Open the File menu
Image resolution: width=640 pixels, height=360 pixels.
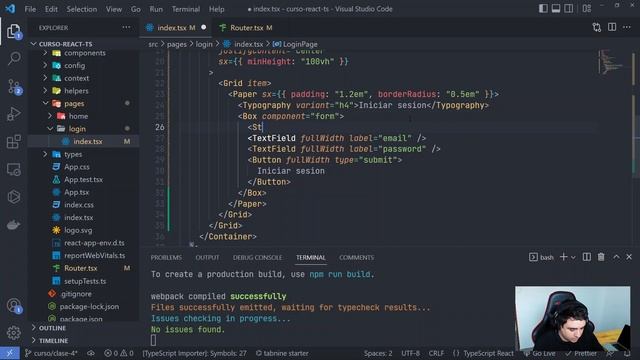tap(30, 9)
